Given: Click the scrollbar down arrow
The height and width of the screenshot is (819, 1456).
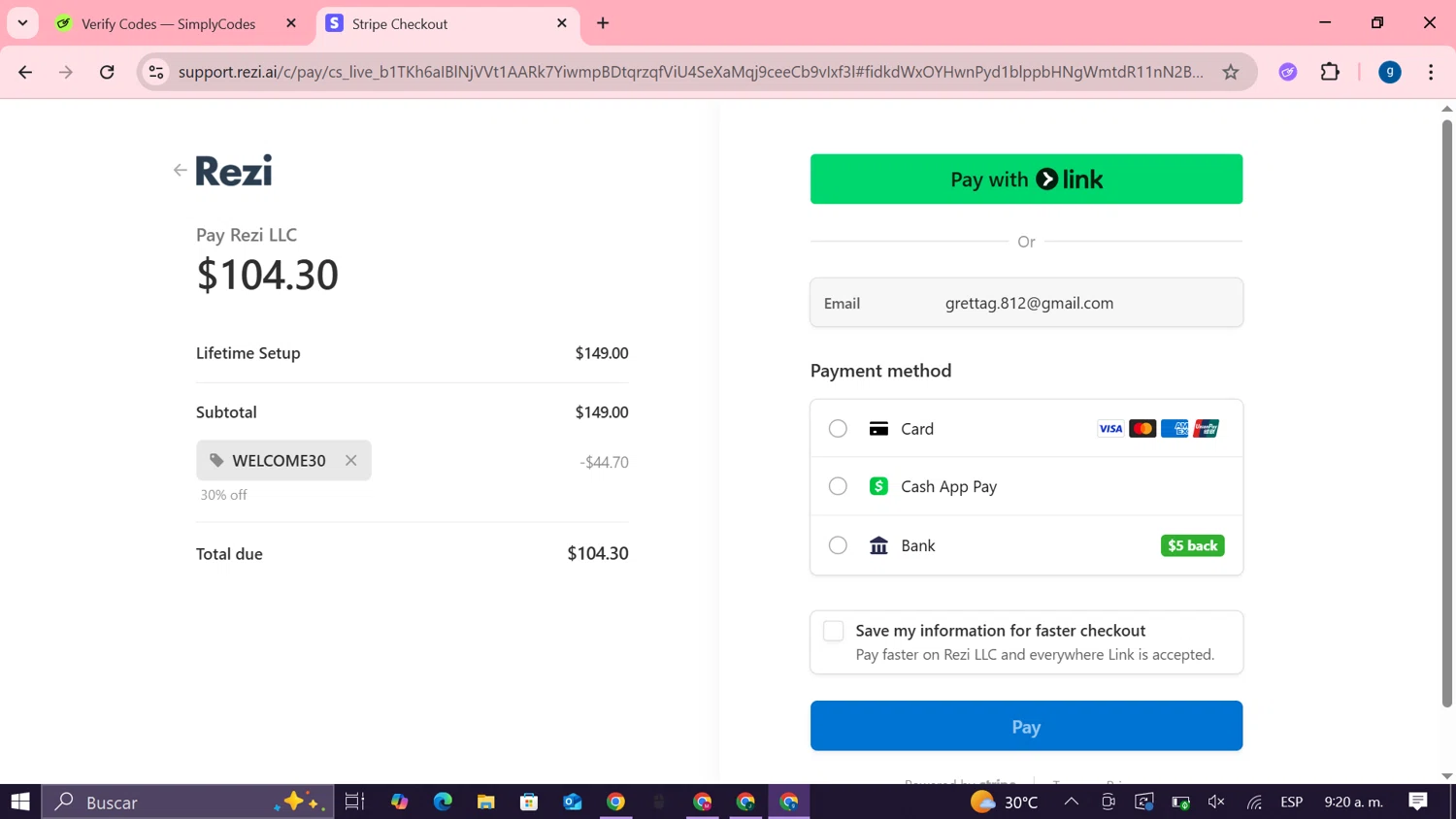Looking at the screenshot, I should (x=1447, y=776).
